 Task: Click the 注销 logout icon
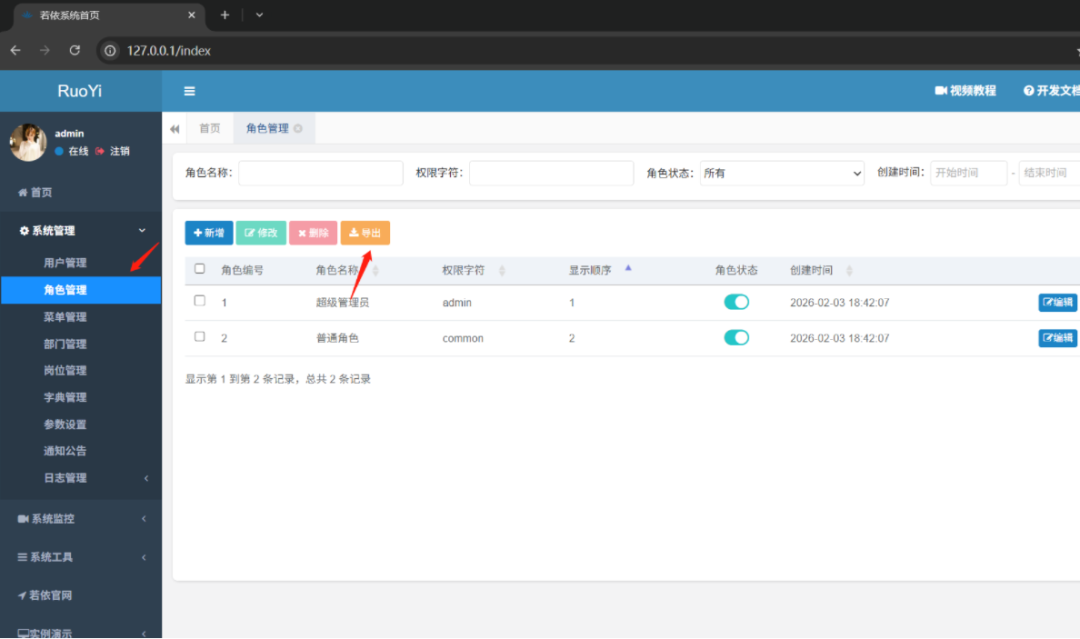coord(100,151)
